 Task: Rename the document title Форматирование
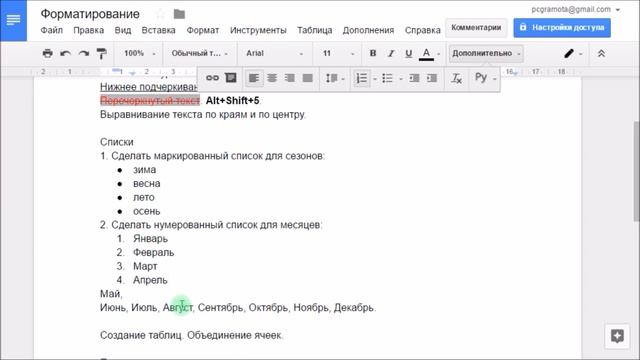click(90, 14)
